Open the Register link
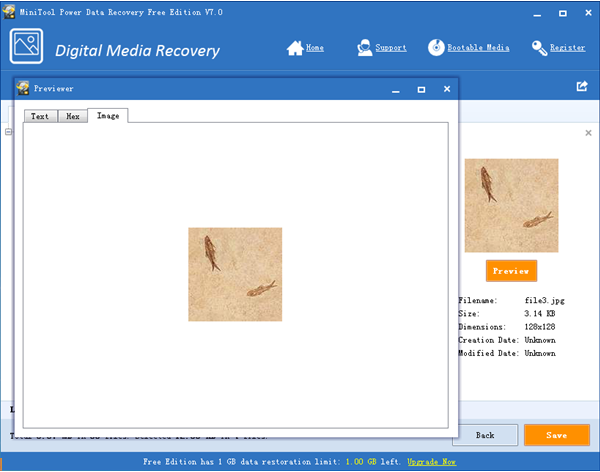600x472 pixels. pos(567,48)
